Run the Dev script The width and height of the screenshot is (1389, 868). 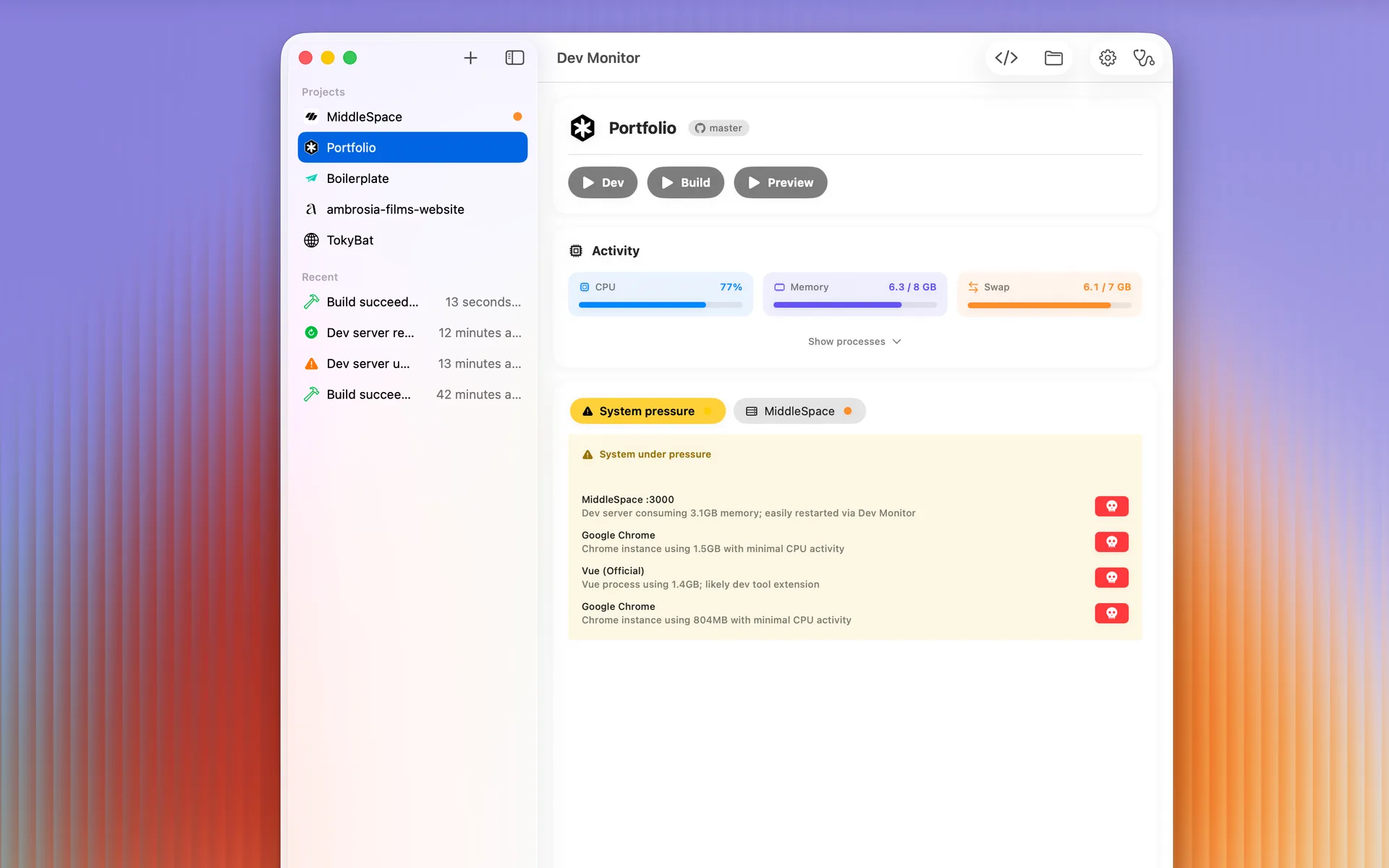[x=603, y=182]
